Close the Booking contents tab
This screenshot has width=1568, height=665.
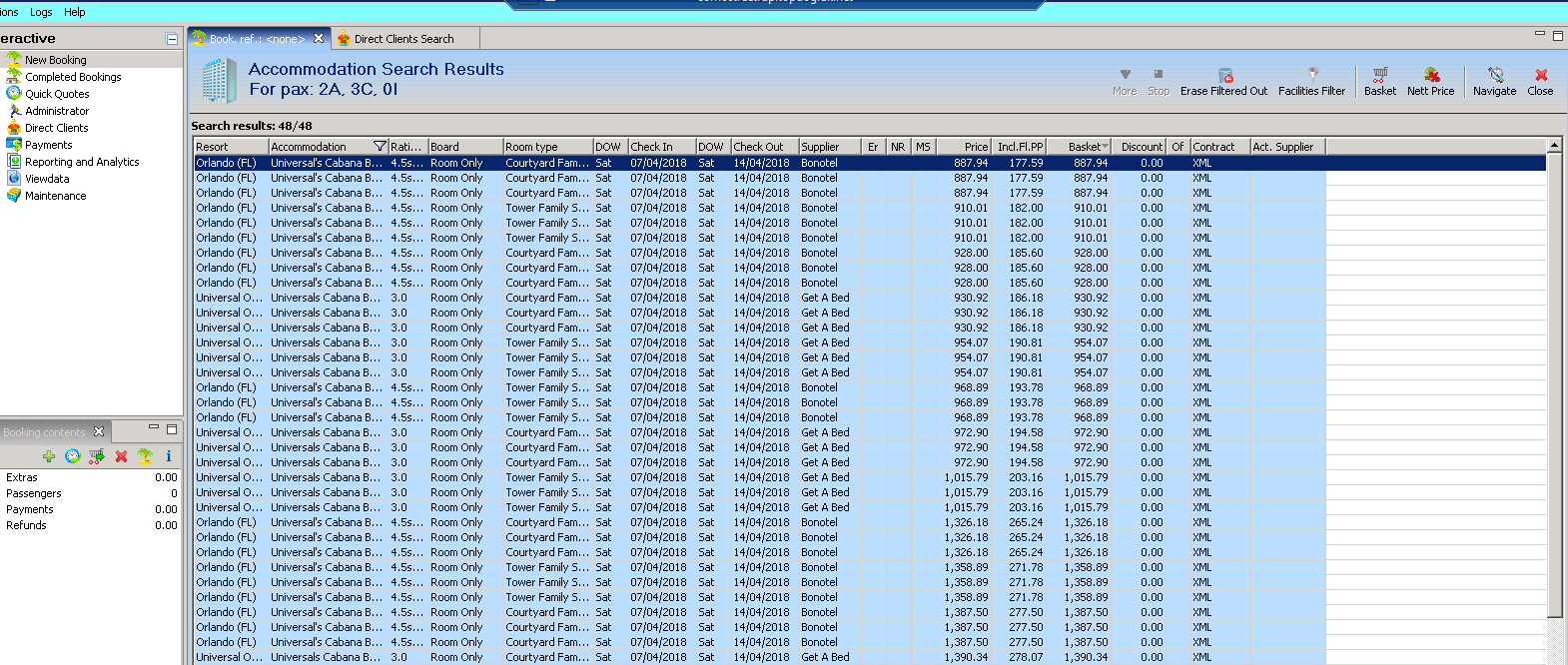pos(98,431)
